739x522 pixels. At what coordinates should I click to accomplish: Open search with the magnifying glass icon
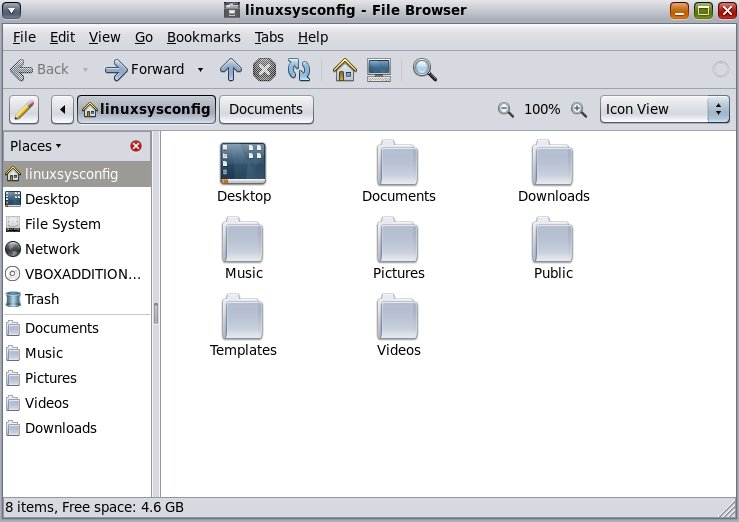(425, 69)
